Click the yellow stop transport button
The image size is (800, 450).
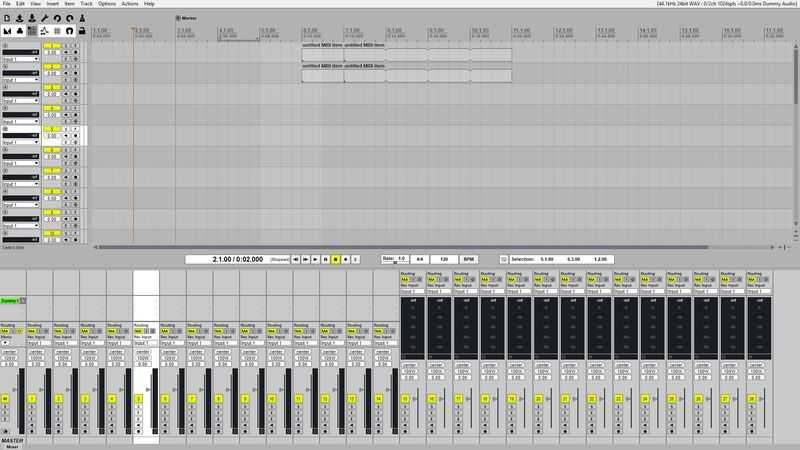pyautogui.click(x=335, y=259)
